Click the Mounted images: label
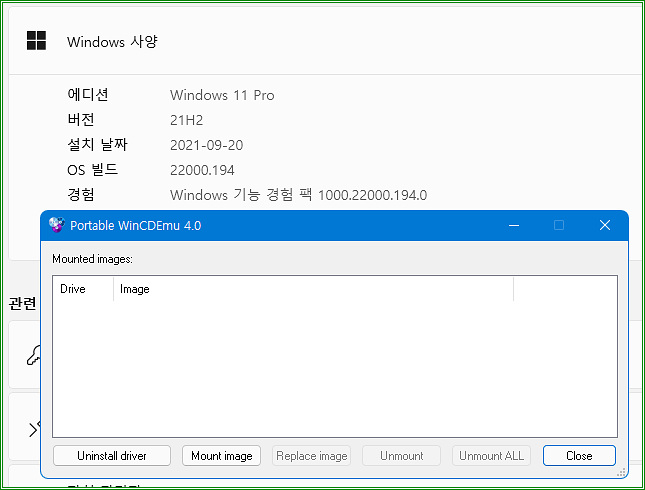This screenshot has width=645, height=490. 92,259
